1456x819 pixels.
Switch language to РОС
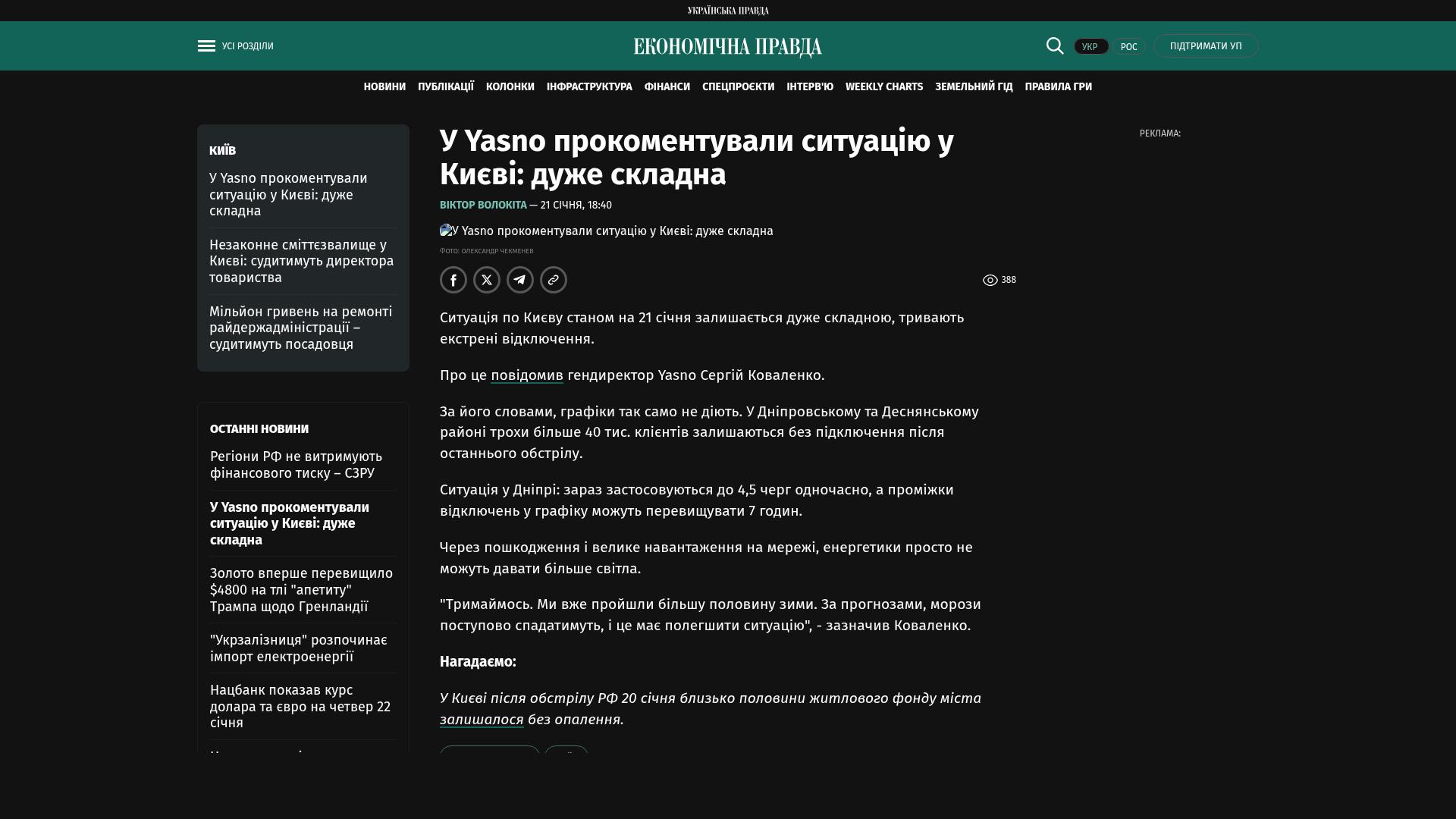coord(1128,47)
